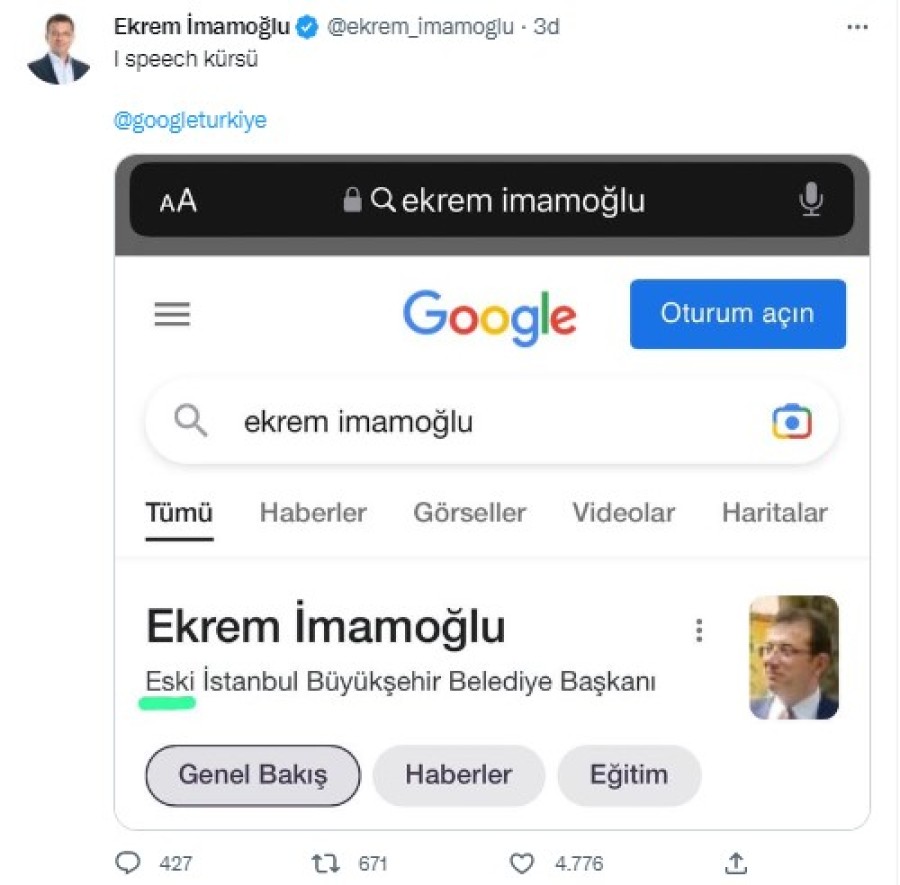
Task: Open the Google hamburger menu
Action: [x=172, y=315]
